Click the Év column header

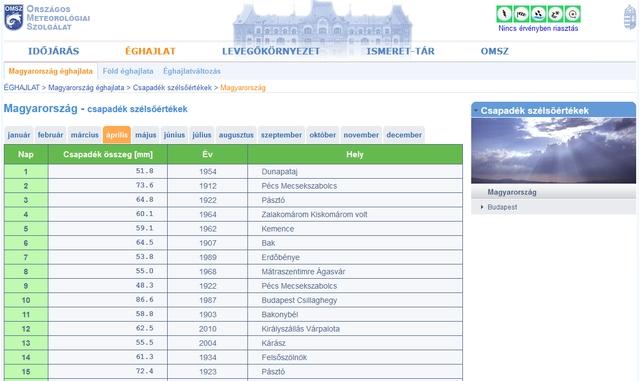pyautogui.click(x=207, y=154)
